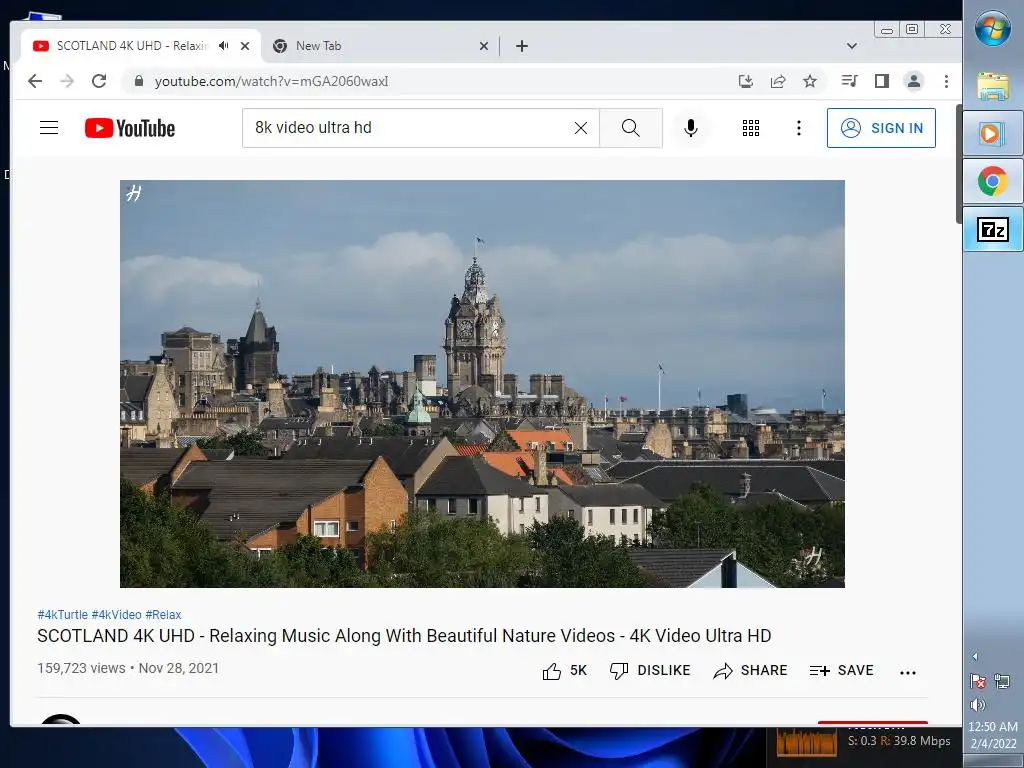Click the DISLIKE button
The width and height of the screenshot is (1024, 768).
click(x=650, y=671)
